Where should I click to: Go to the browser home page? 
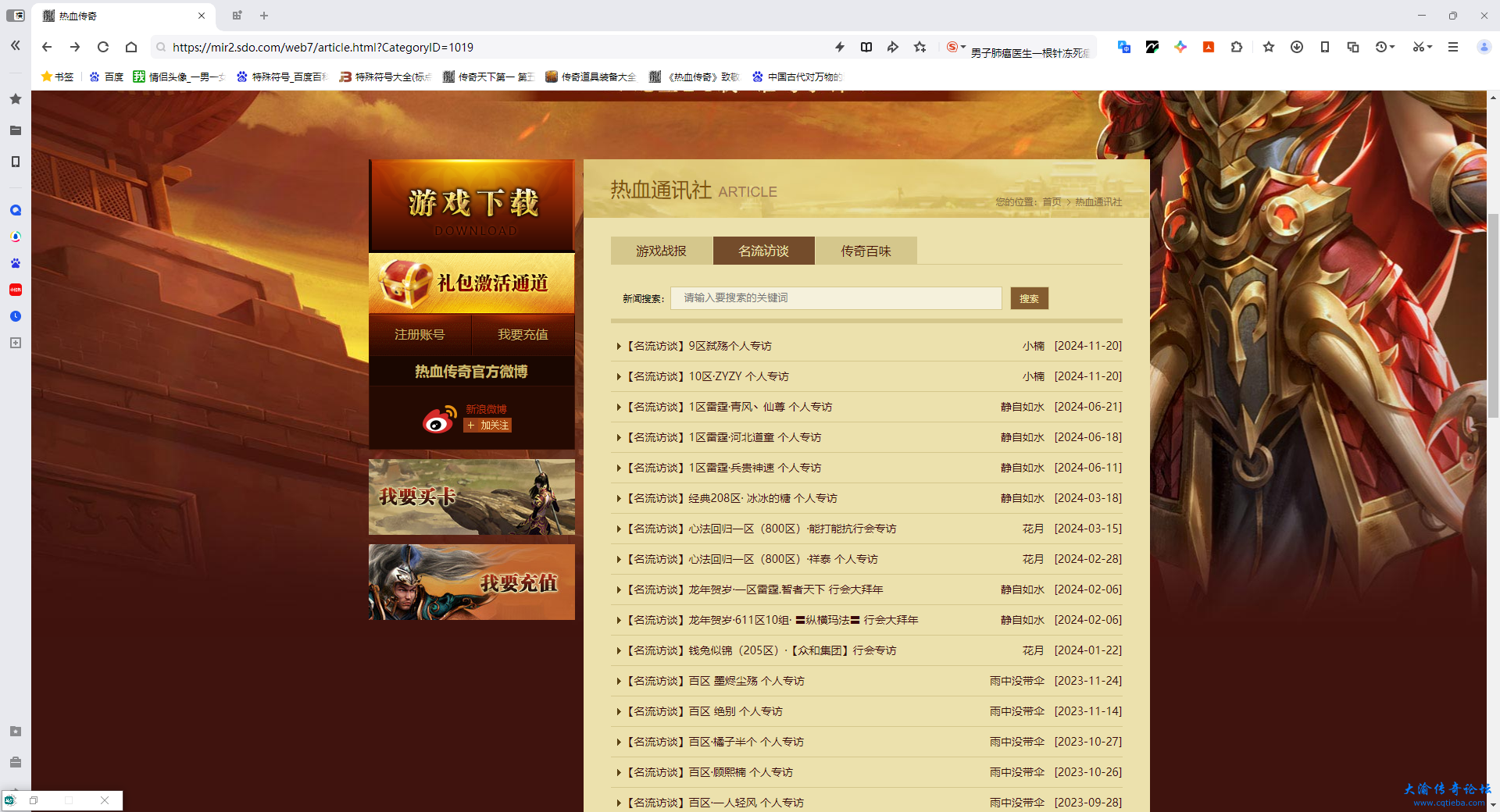(x=131, y=47)
